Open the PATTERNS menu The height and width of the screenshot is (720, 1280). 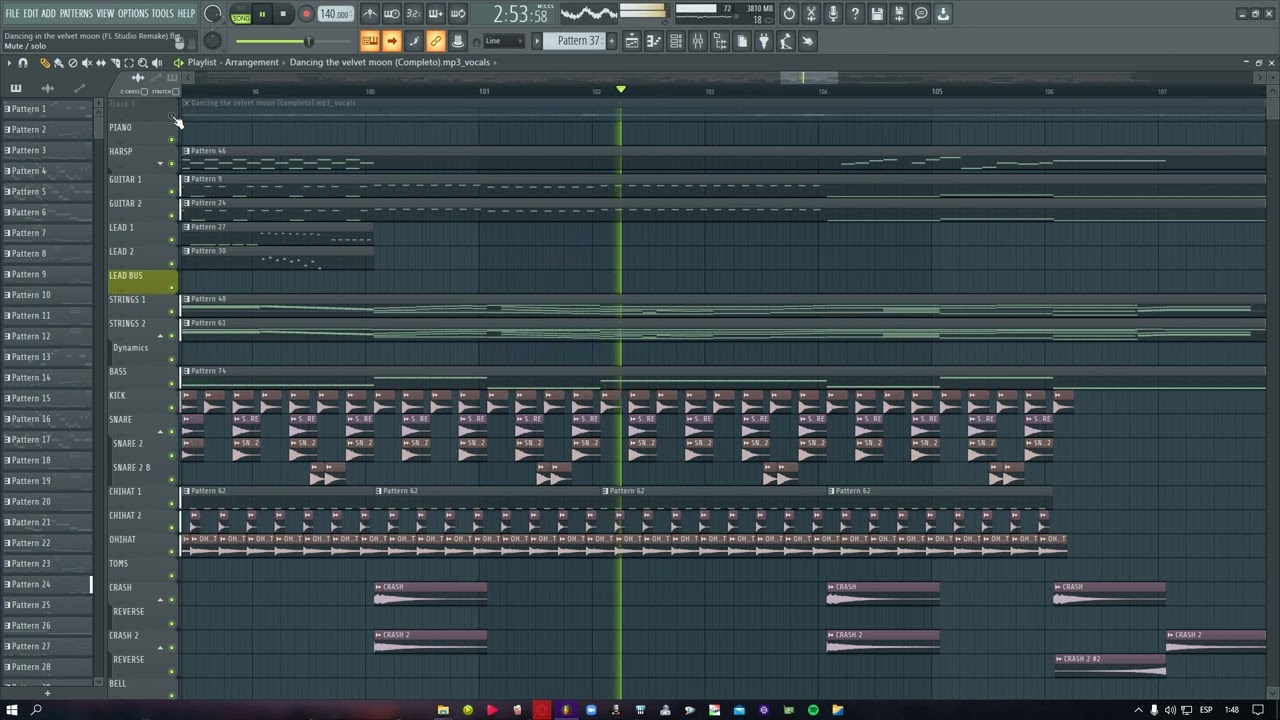76,14
